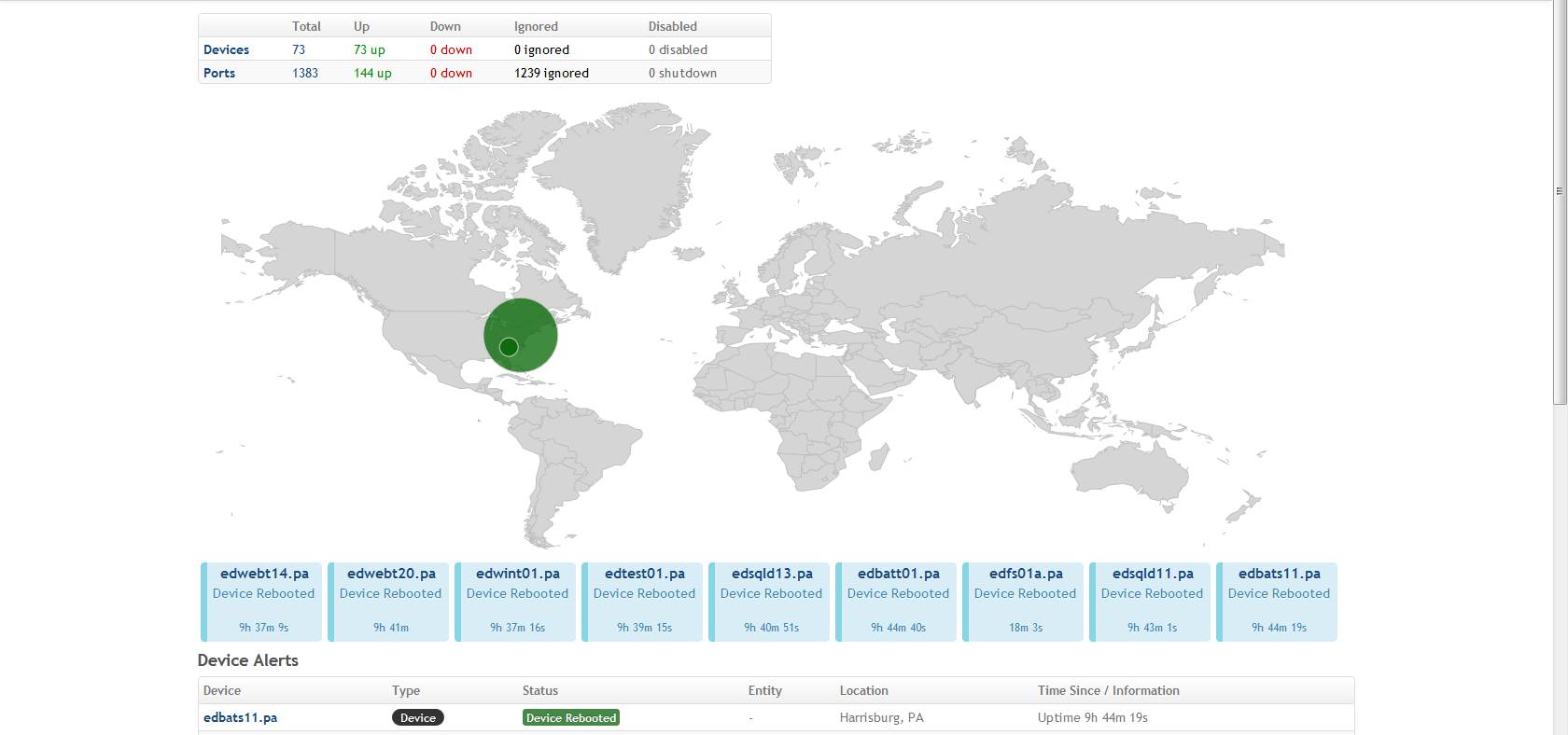Viewport: 1568px width, 735px height.
Task: Click the 144 up ports count
Action: tap(372, 73)
